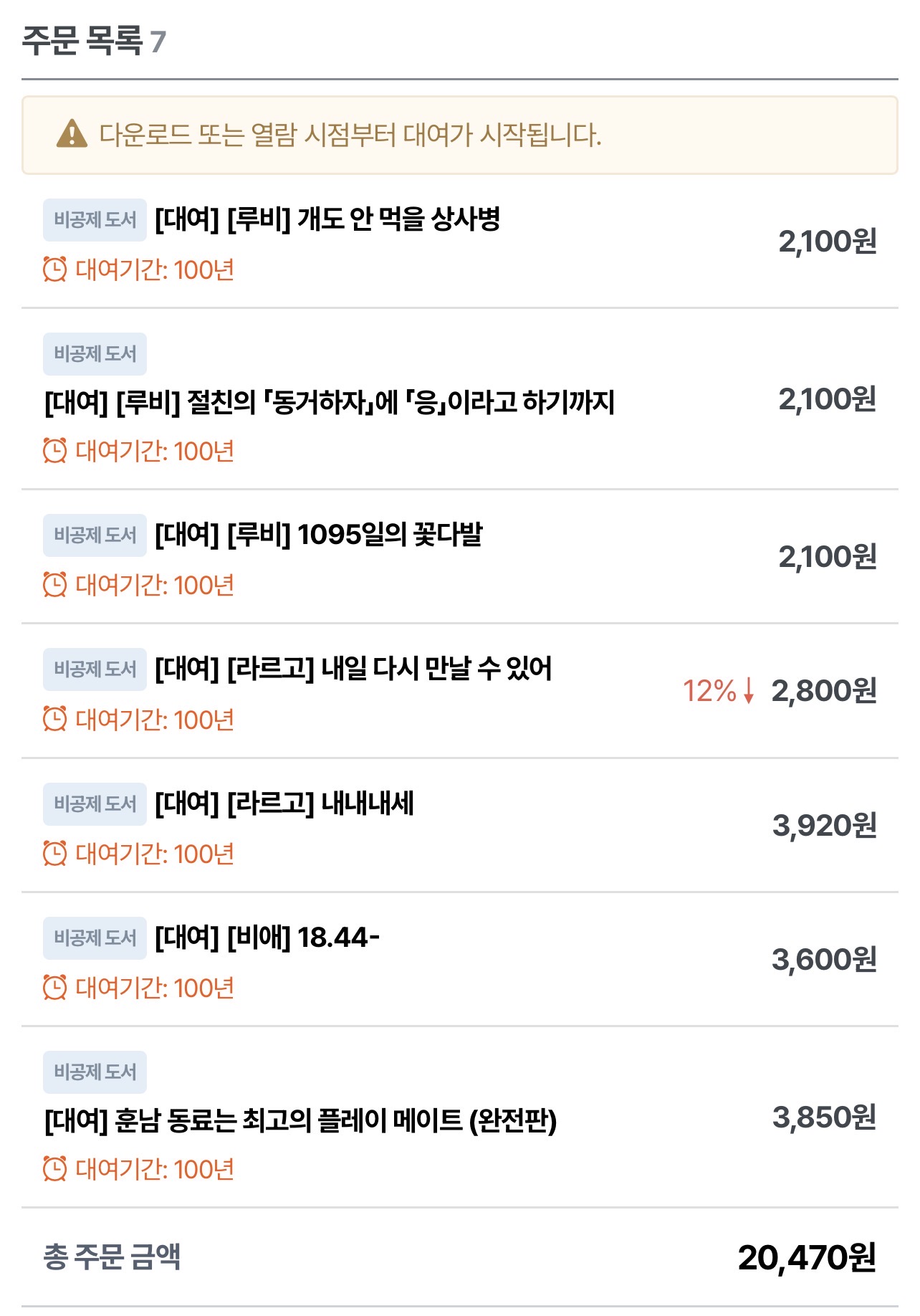
Task: Click the clock icon below 내내내세
Action: click(x=55, y=854)
